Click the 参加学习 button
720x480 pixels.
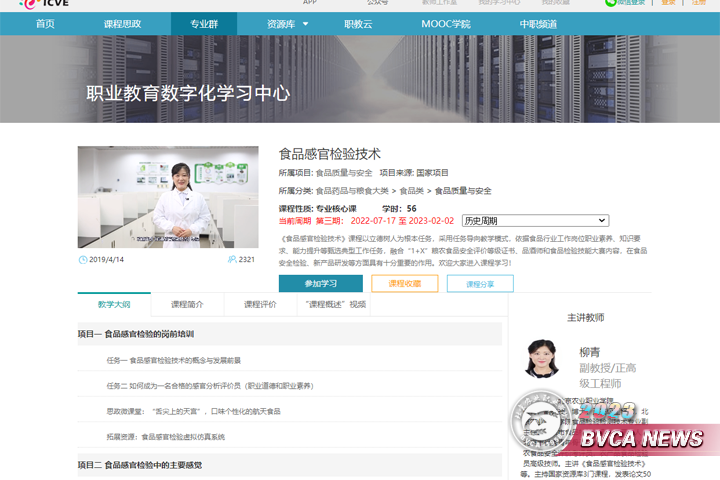point(320,283)
